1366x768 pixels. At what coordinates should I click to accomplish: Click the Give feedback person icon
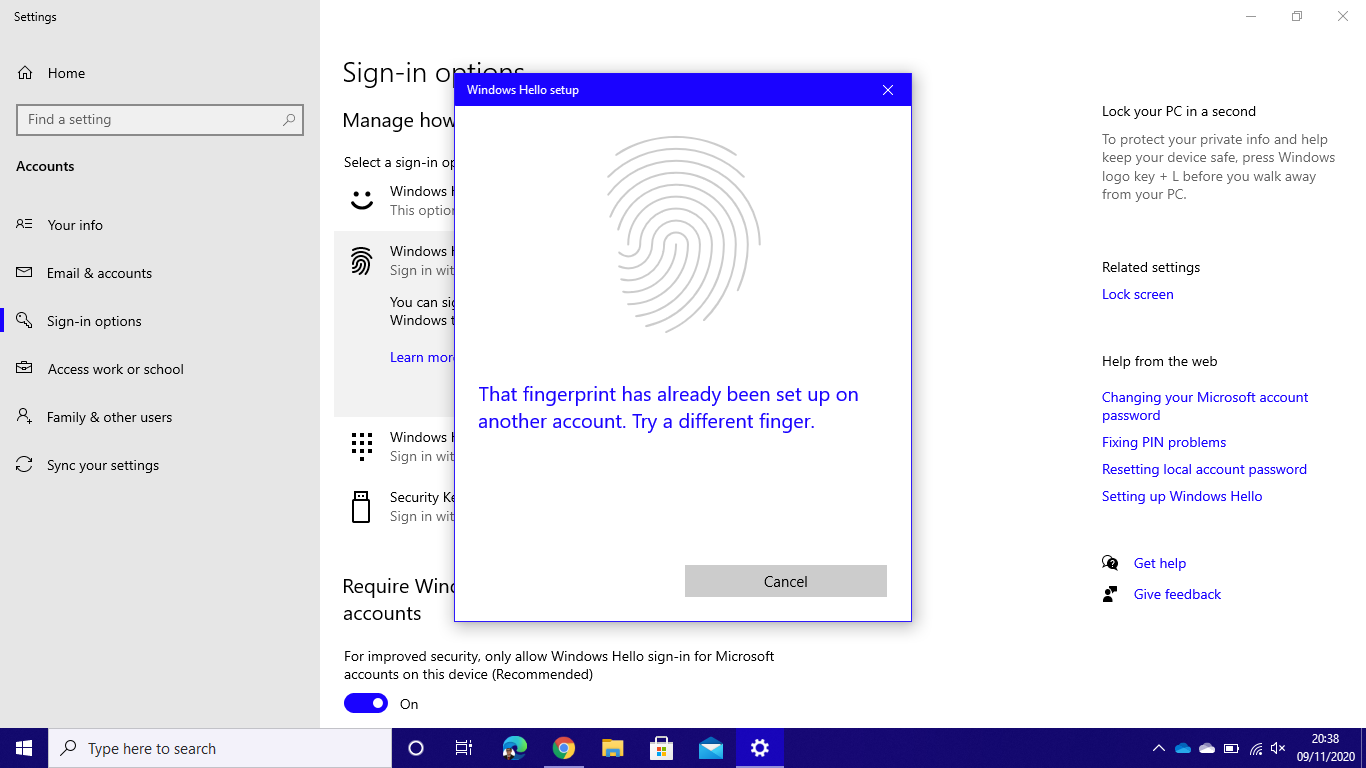point(1110,594)
